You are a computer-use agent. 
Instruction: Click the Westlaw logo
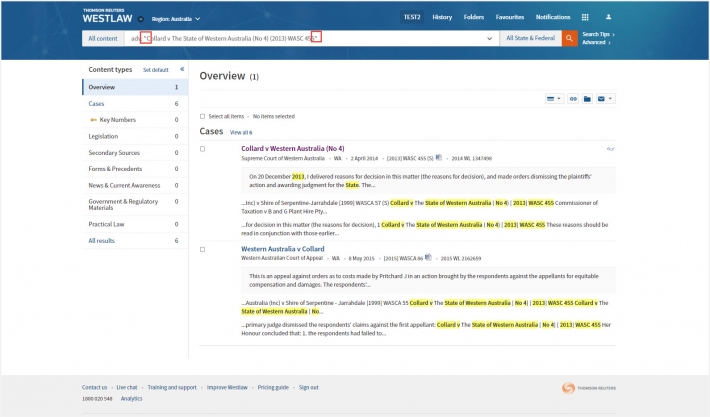click(107, 16)
